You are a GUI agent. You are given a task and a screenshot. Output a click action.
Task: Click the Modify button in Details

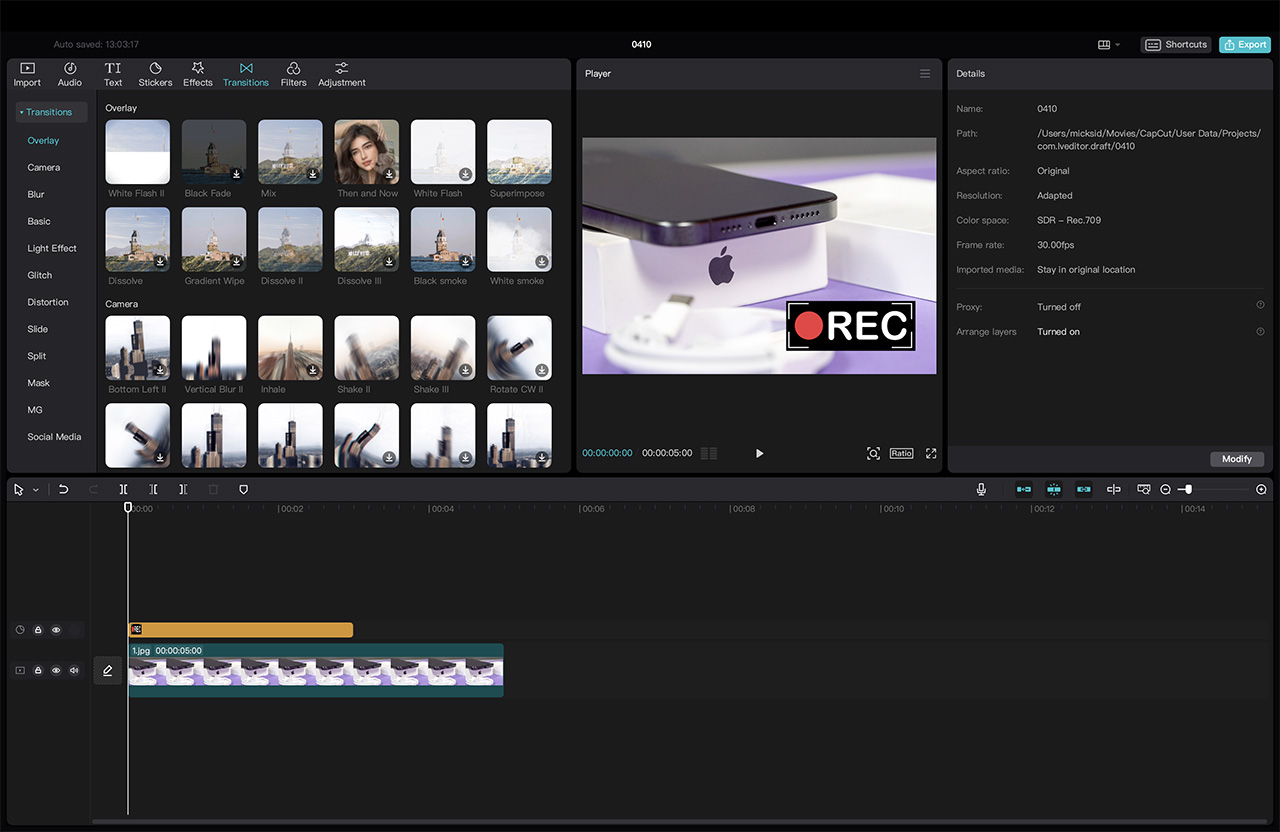tap(1236, 459)
